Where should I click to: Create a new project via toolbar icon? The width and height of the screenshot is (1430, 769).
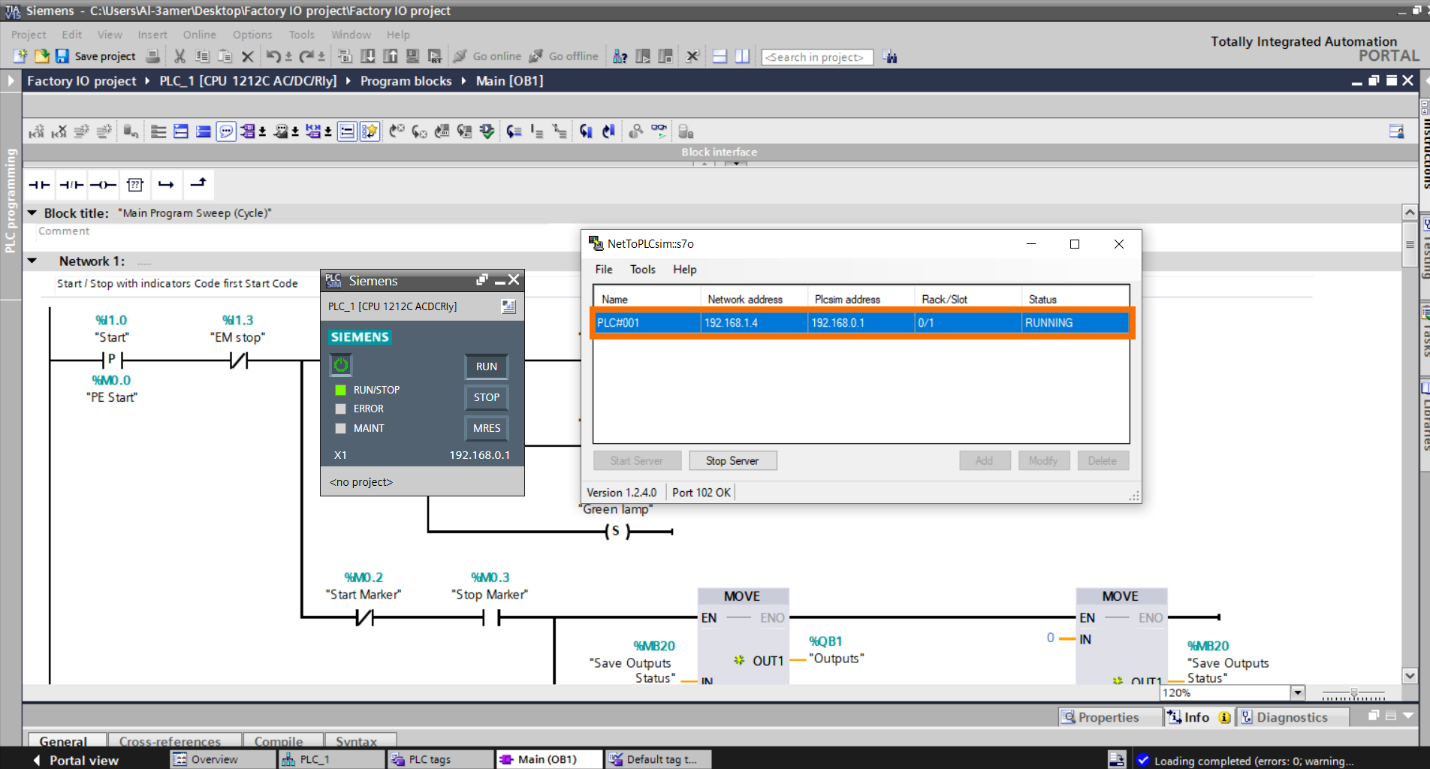click(19, 57)
